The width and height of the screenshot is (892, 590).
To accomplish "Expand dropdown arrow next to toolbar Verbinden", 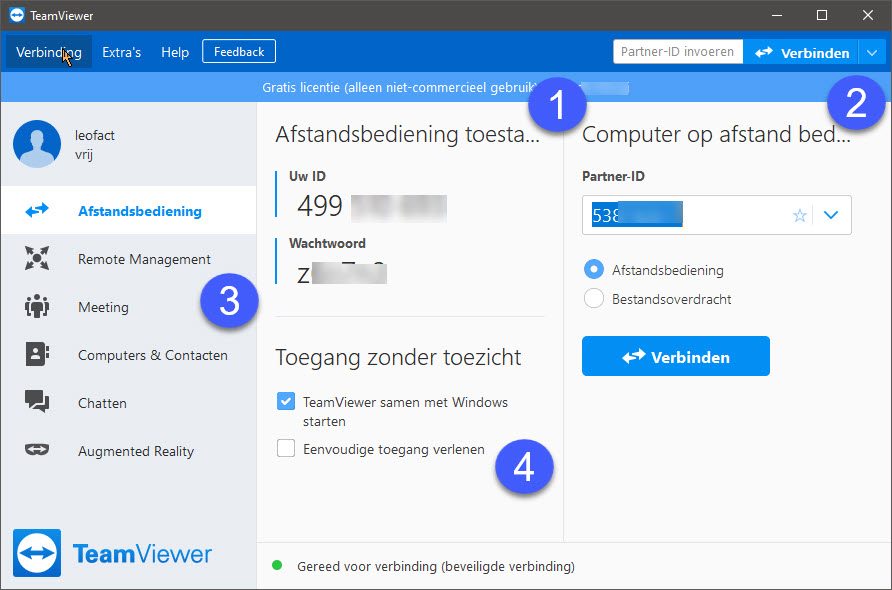I will (x=872, y=53).
